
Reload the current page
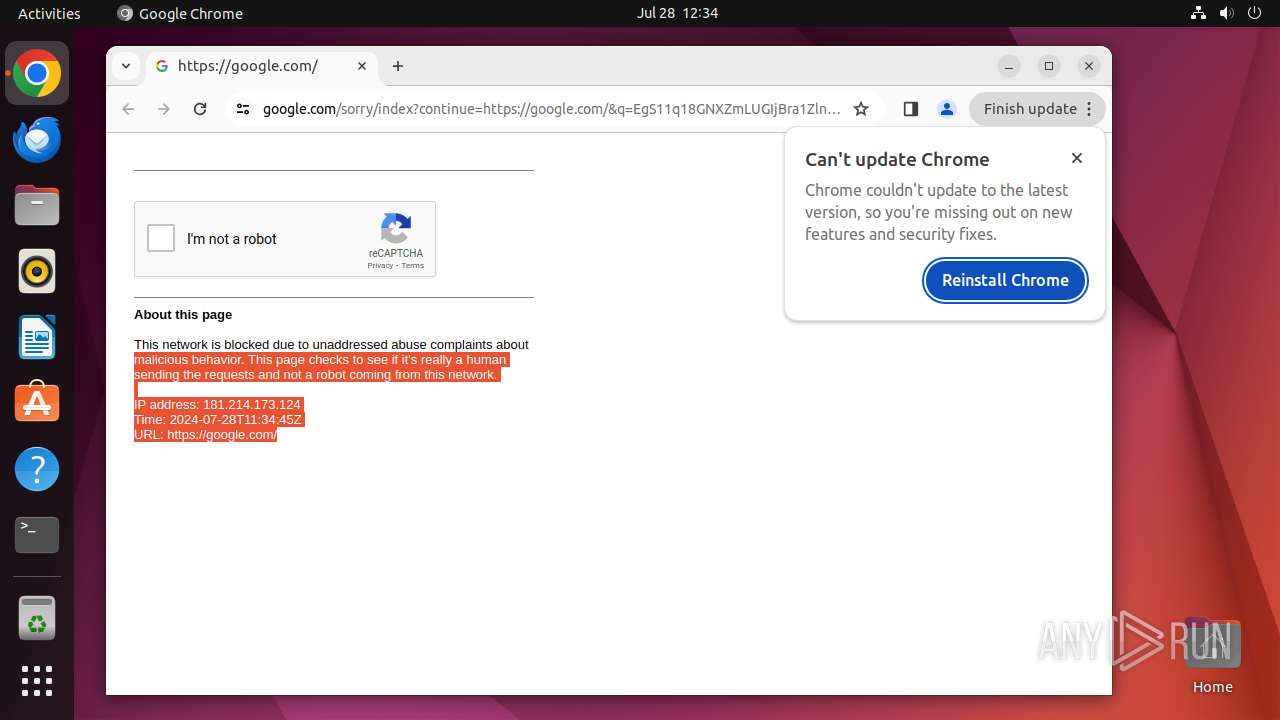(x=200, y=109)
